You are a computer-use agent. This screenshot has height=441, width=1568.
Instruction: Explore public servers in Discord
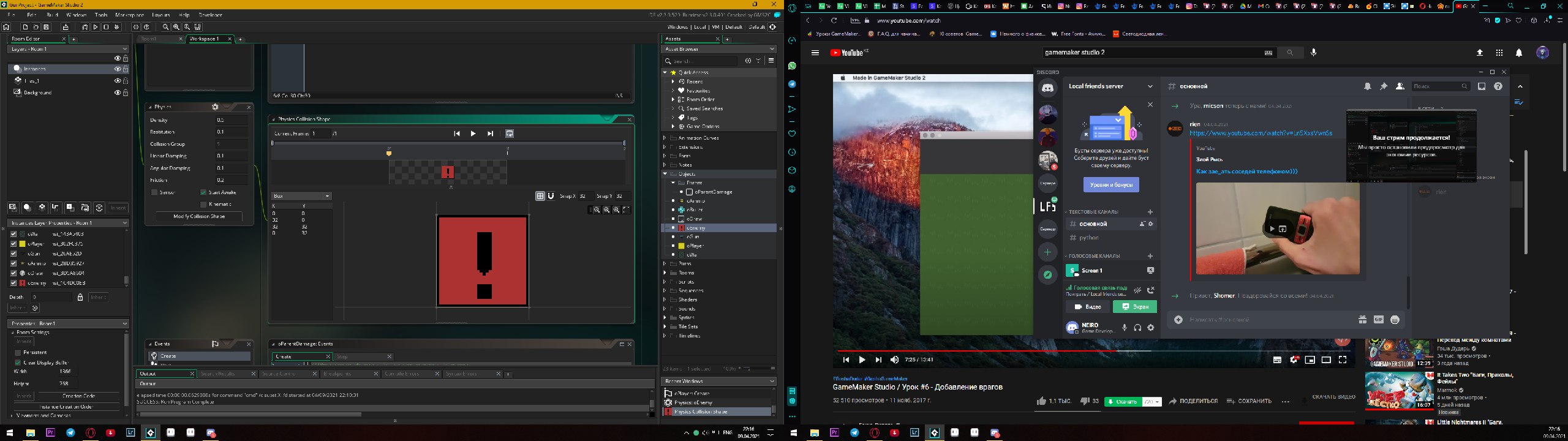[1048, 275]
